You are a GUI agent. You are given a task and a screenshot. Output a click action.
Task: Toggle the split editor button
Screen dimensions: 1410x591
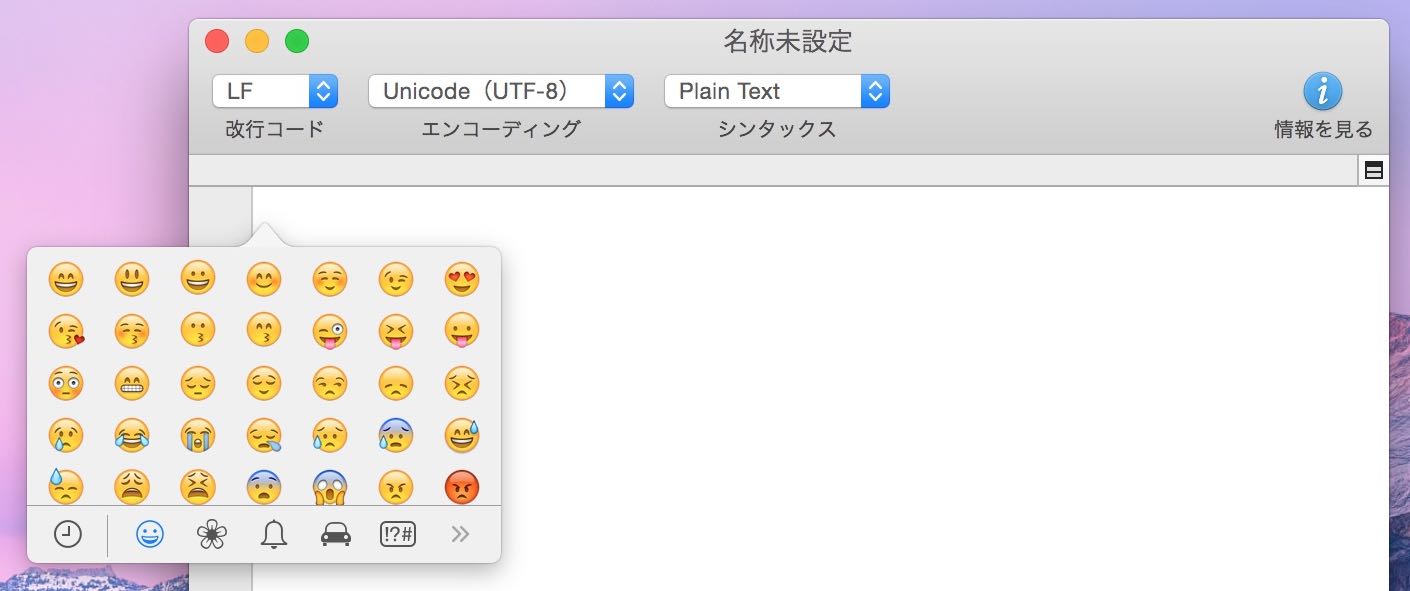click(1374, 171)
